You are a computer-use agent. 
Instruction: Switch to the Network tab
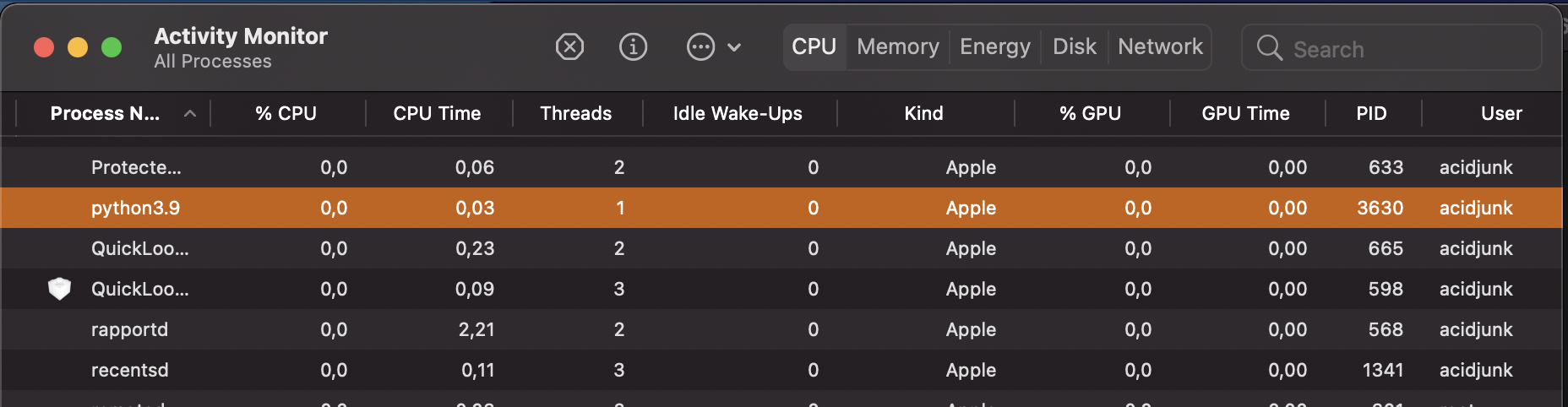(1160, 46)
